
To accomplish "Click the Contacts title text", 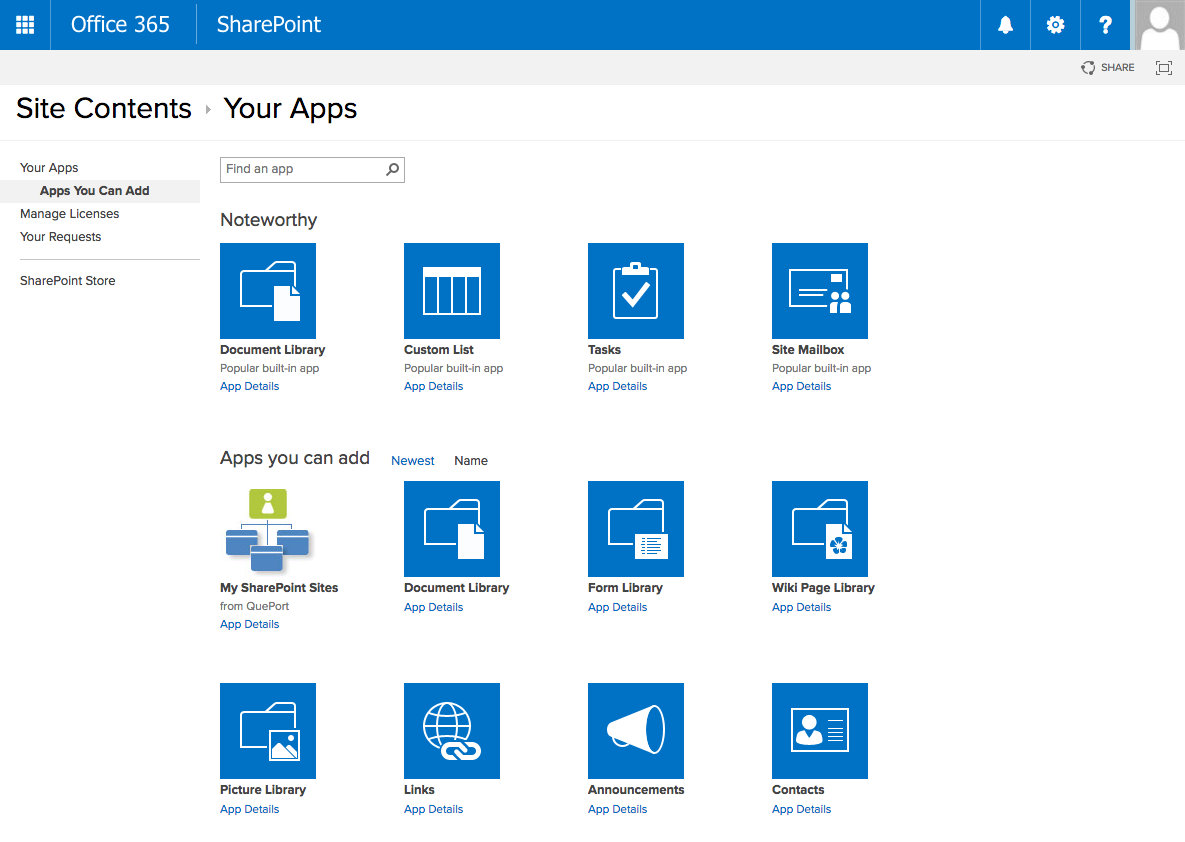I will click(798, 790).
